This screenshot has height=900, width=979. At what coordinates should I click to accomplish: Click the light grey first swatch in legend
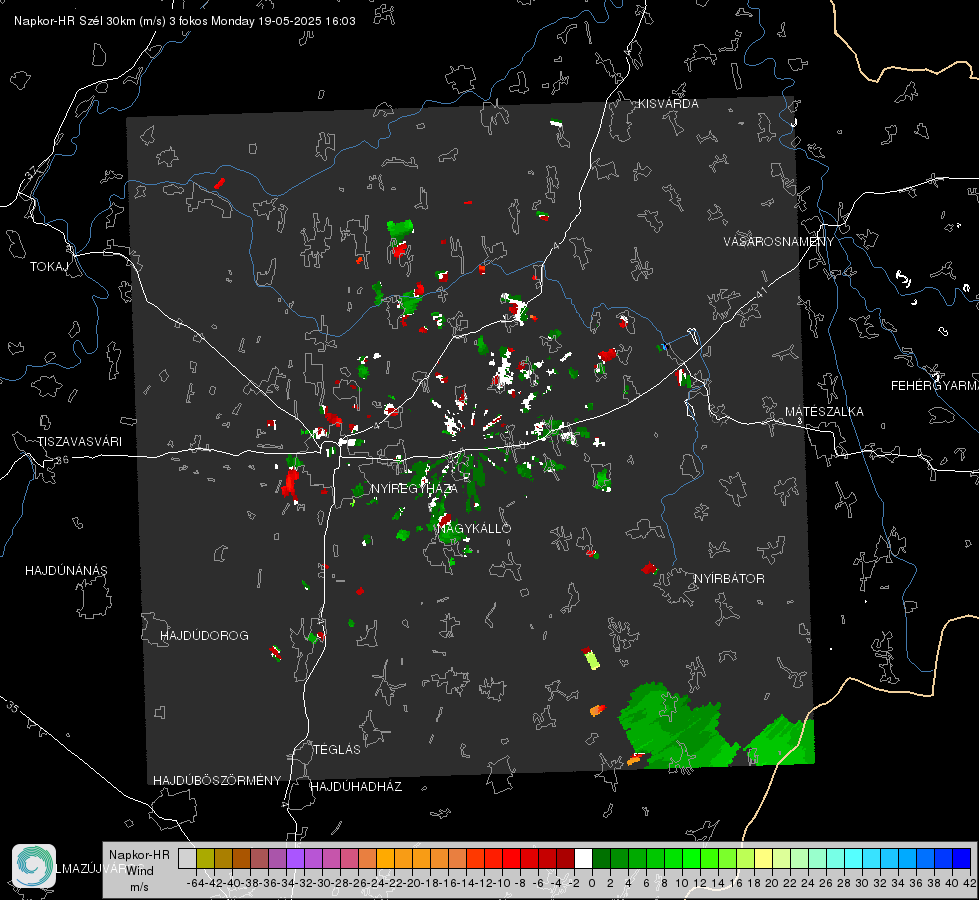pos(187,858)
